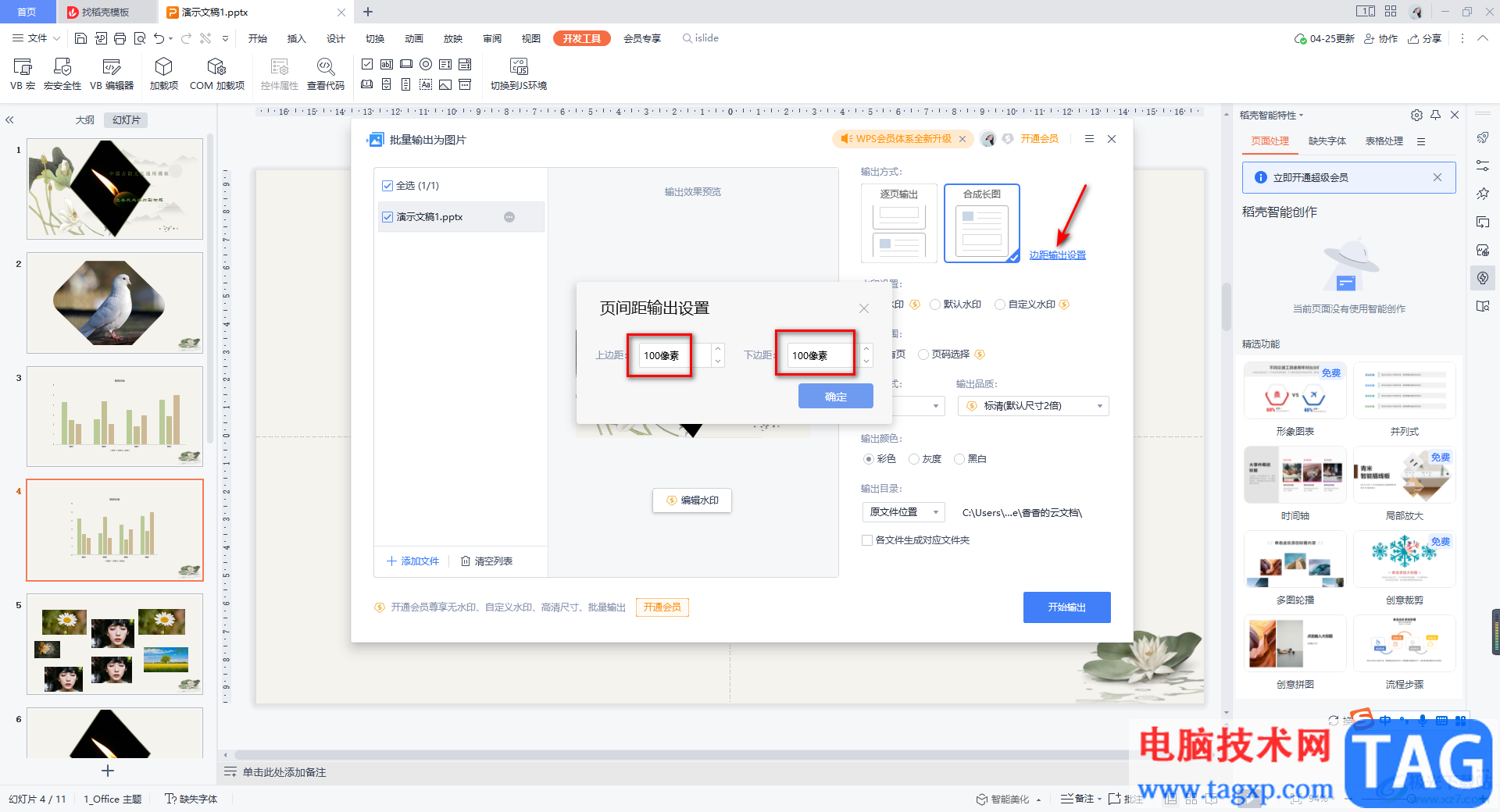Choose 逐页输出 output mode
The height and width of the screenshot is (812, 1500).
899,223
